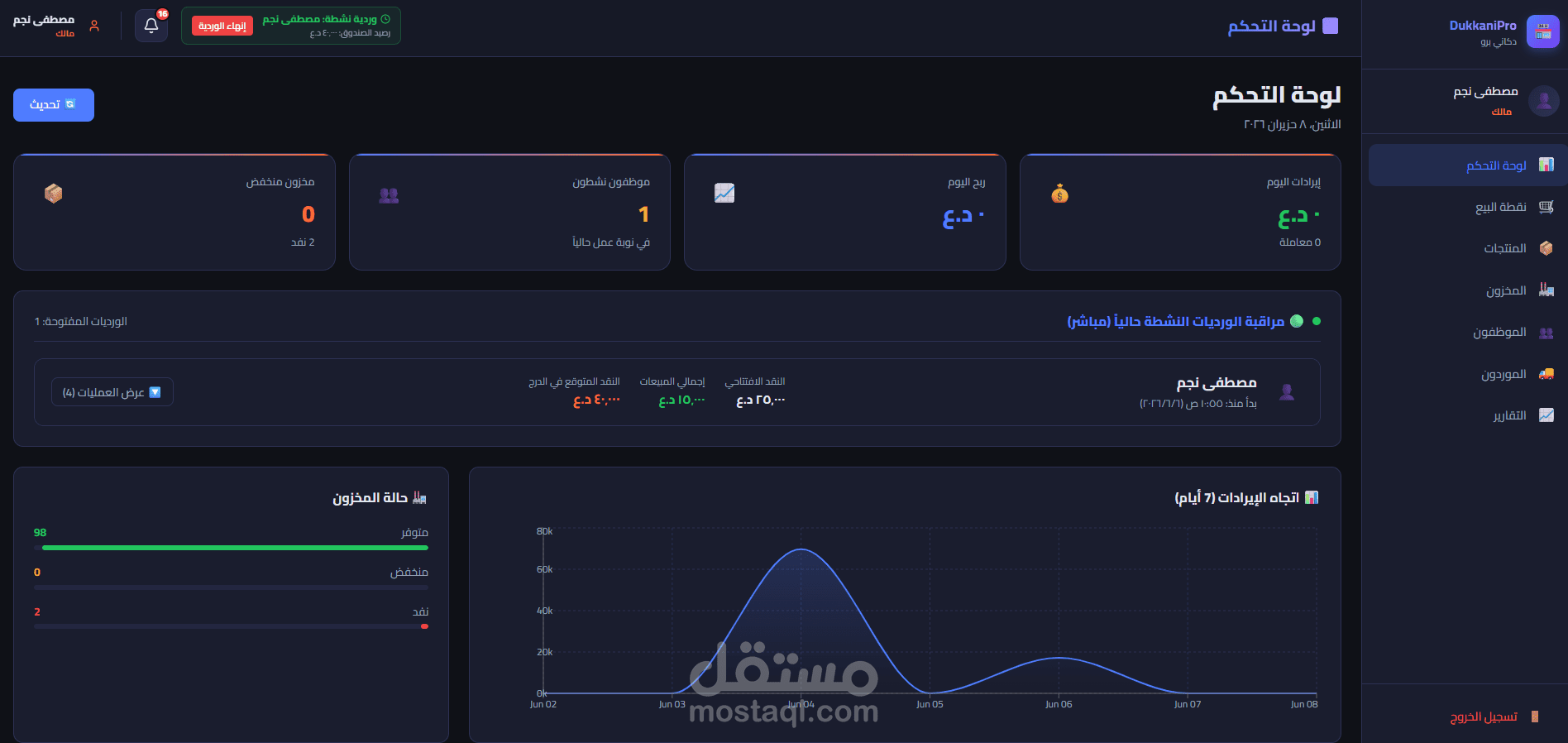Click the people icon on موظفون نشطون card
The width and height of the screenshot is (1568, 743).
pos(389,195)
